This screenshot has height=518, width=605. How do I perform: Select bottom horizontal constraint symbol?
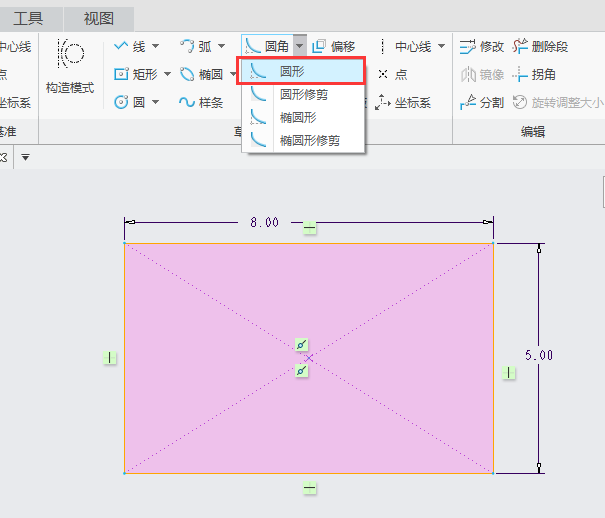point(309,488)
